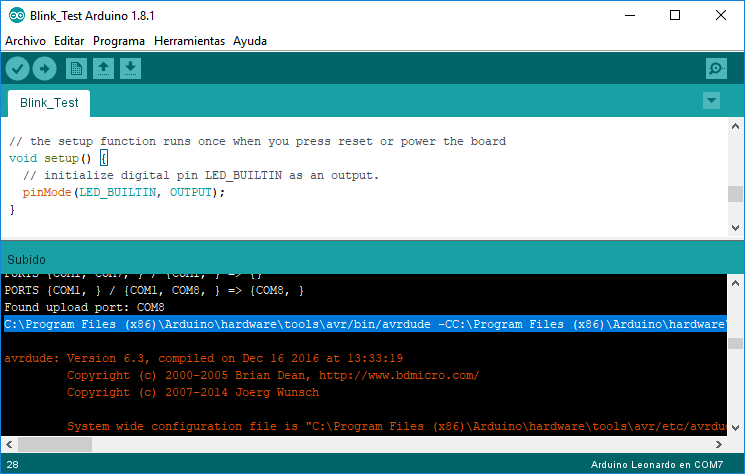Open the Serial Monitor magnifier icon
This screenshot has width=745, height=474.
coord(716,69)
